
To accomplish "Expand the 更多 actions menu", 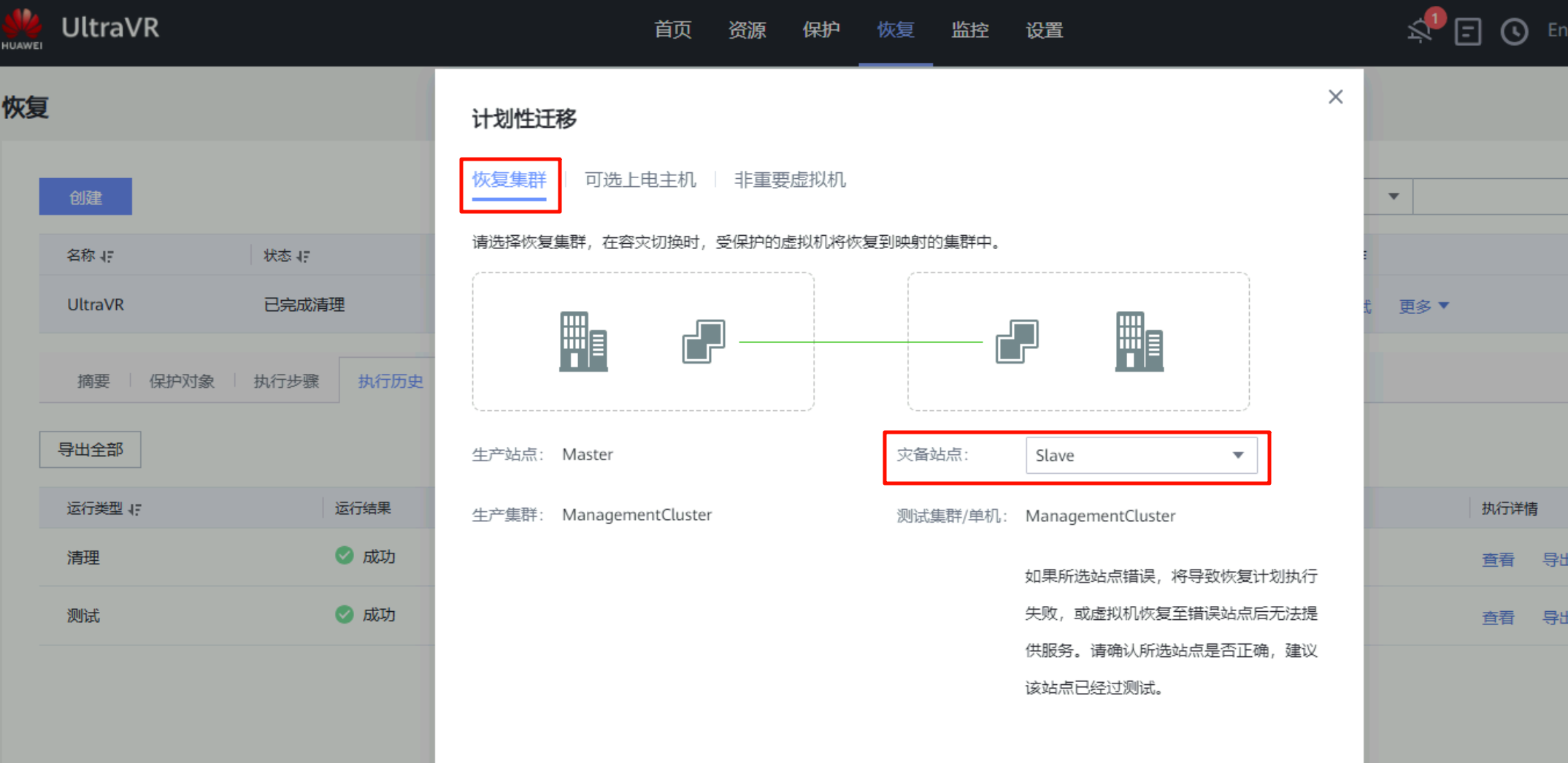I will tap(1423, 306).
